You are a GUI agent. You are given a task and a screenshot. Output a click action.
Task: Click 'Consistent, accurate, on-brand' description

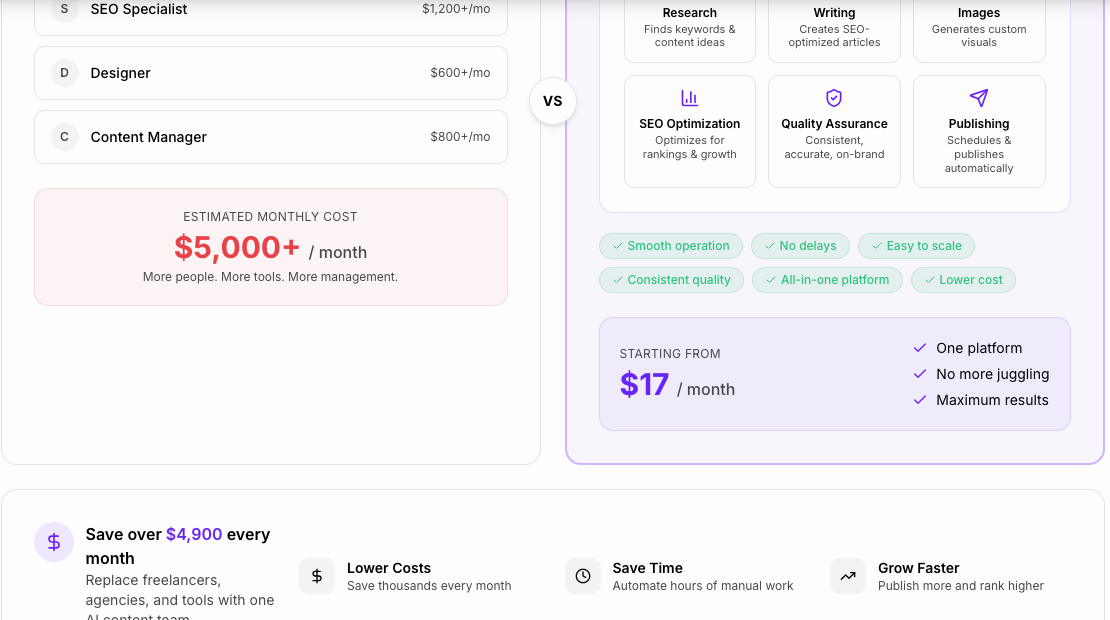[834, 147]
